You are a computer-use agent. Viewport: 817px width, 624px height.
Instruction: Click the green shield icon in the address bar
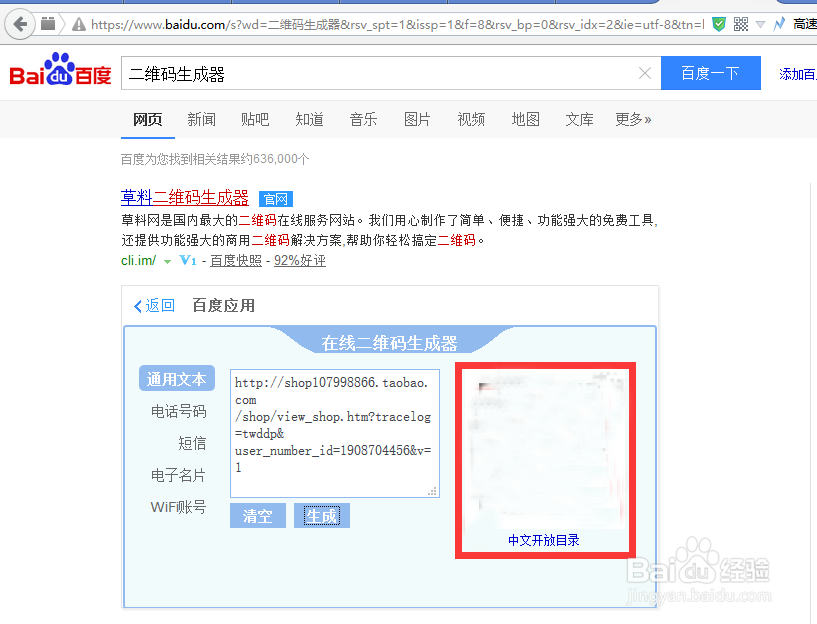pos(719,24)
